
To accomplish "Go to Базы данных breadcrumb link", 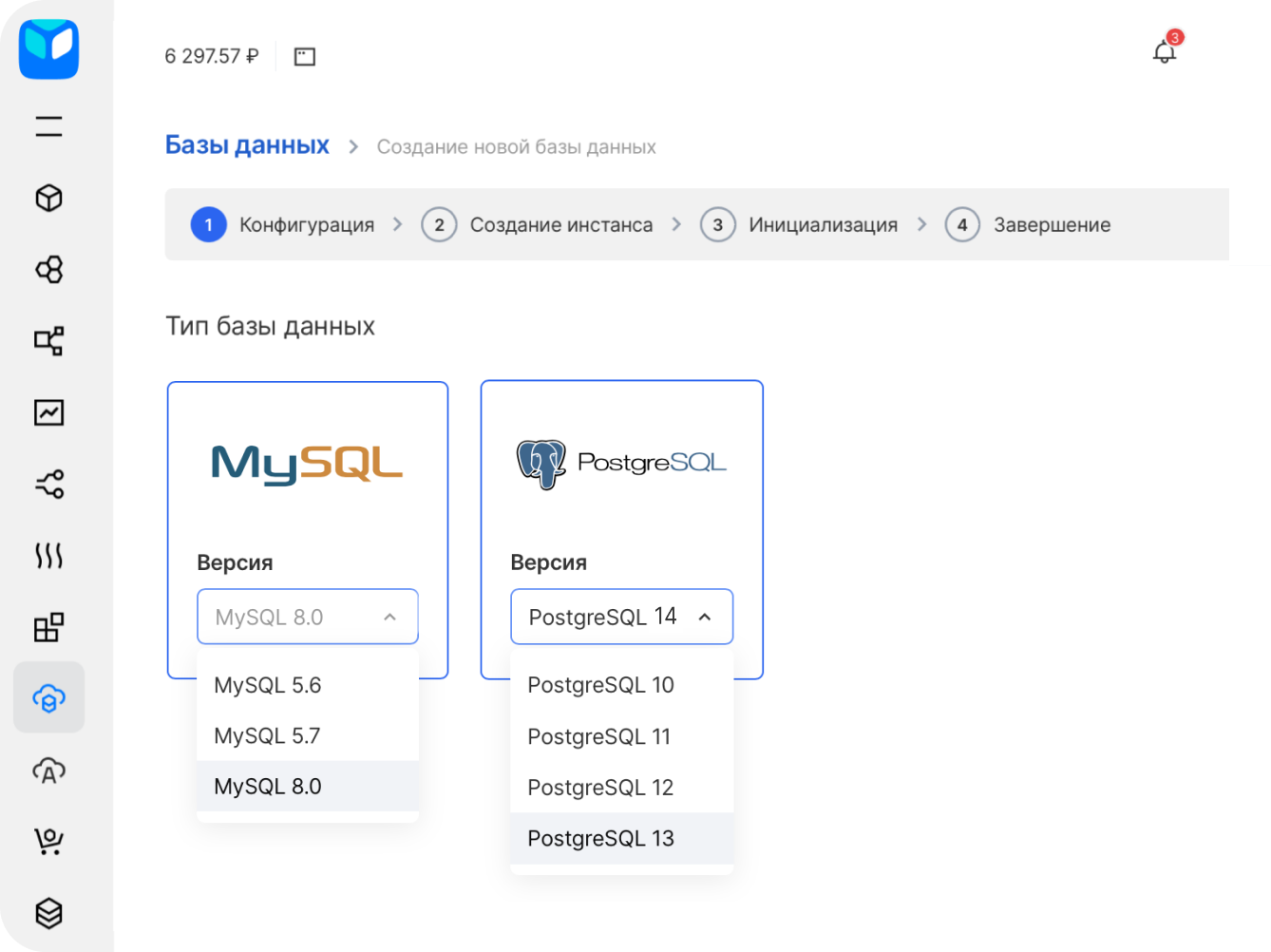I will tap(247, 145).
